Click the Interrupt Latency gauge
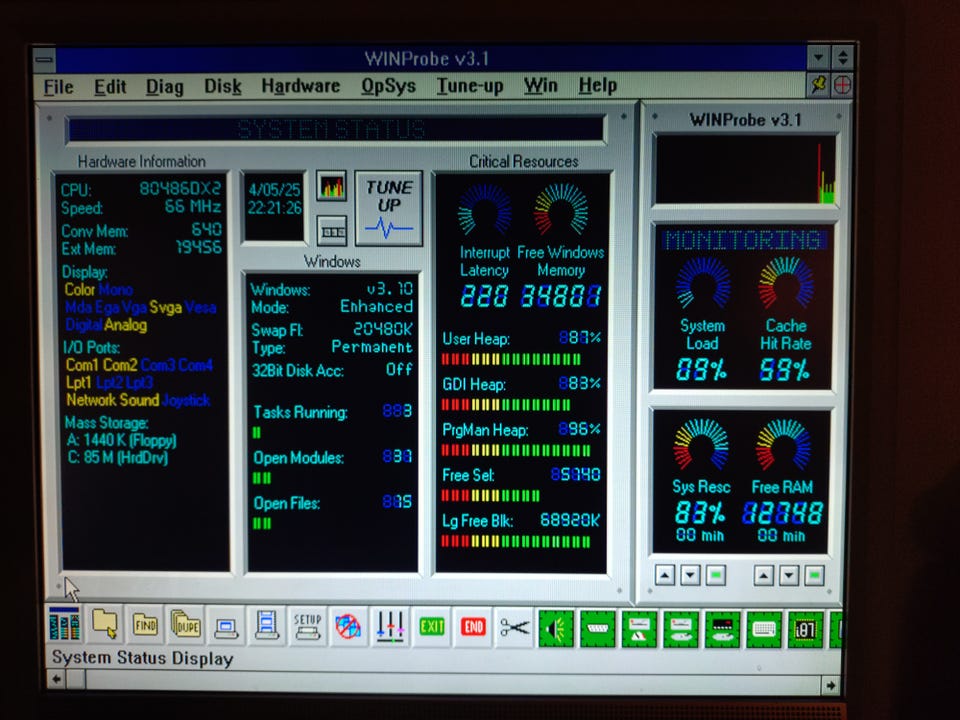Screen dimensions: 960x720 484,211
